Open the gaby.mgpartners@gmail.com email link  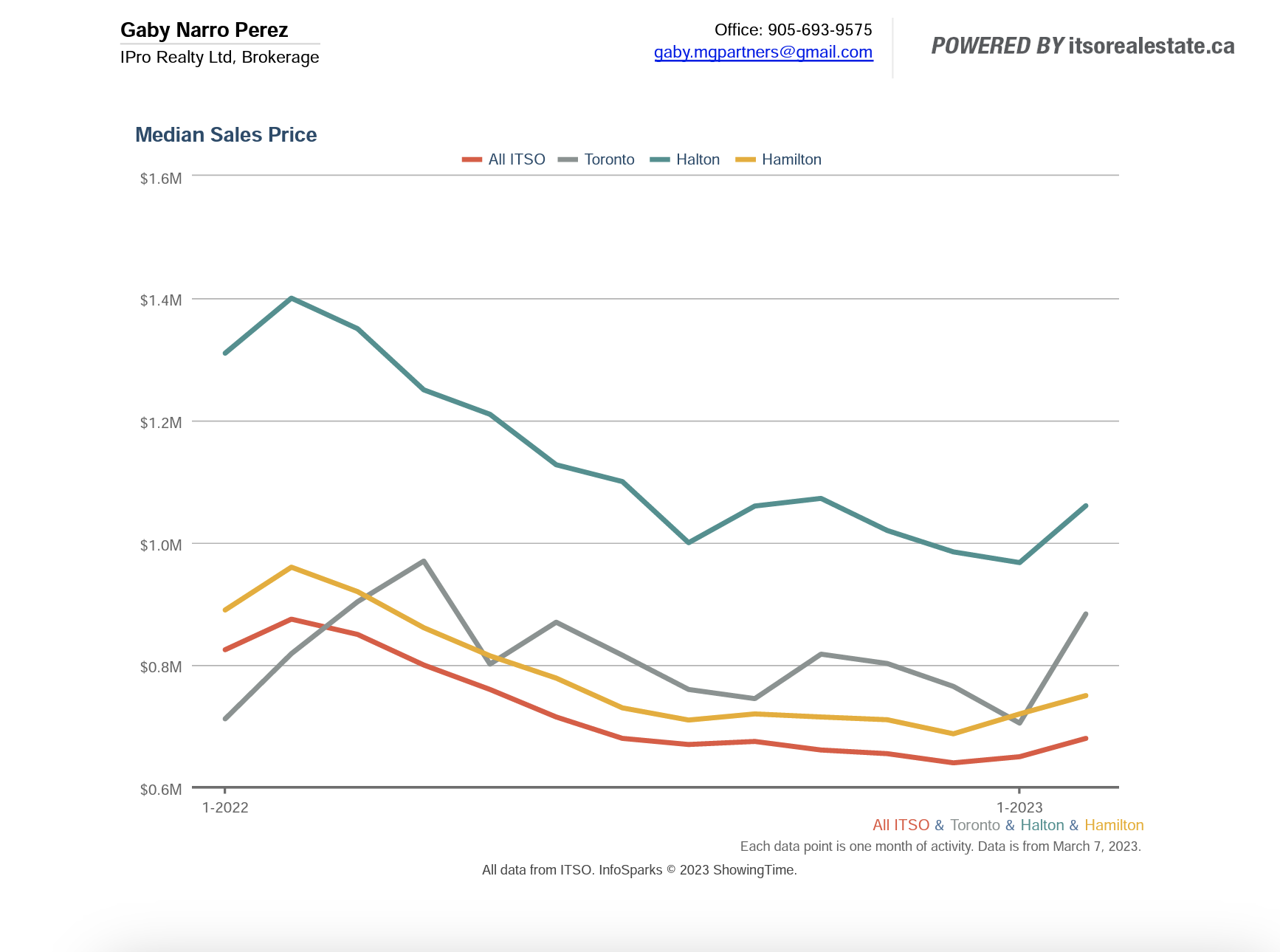click(763, 52)
